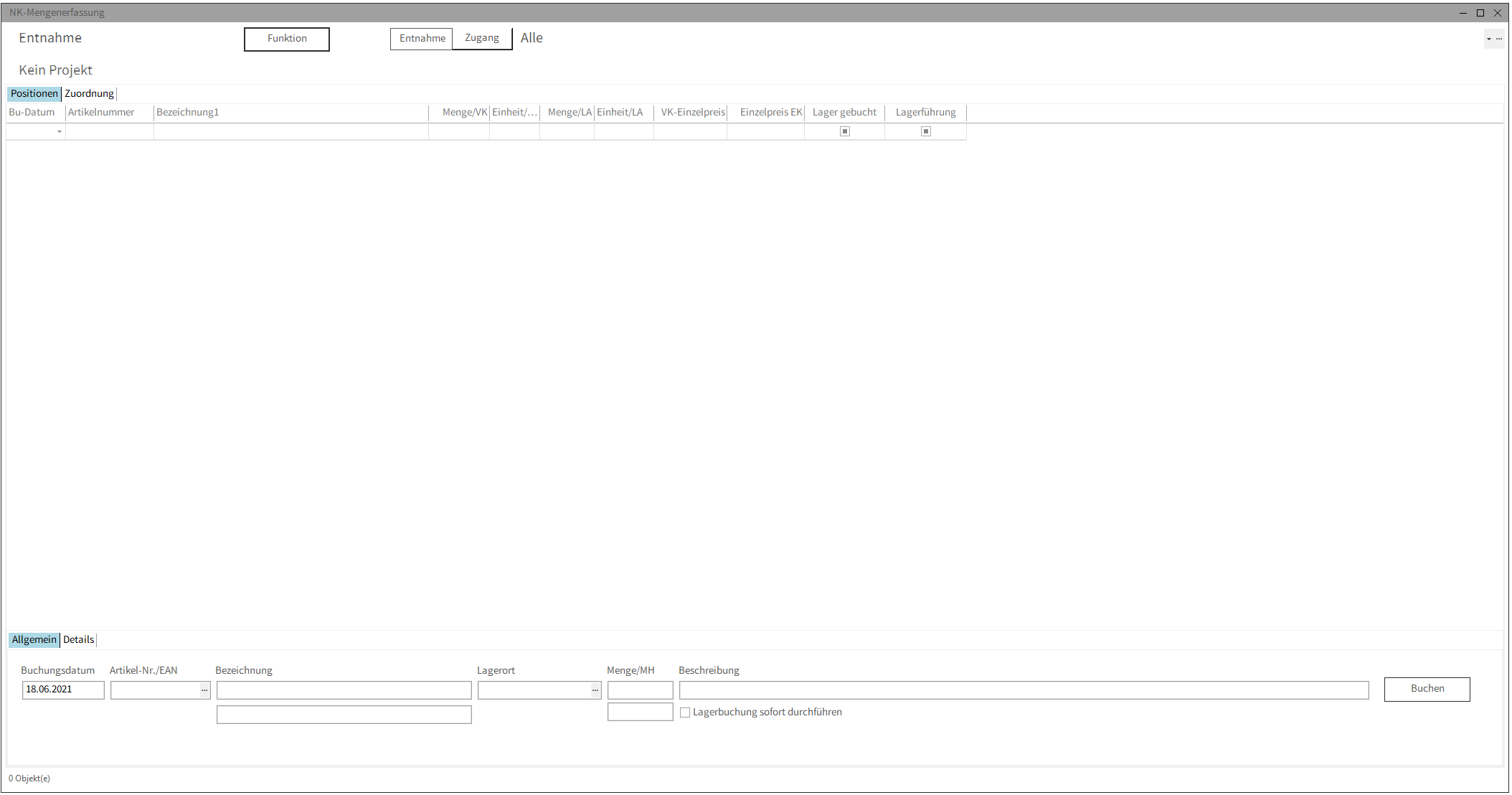
Task: Sort by the Menge/LA column header
Action: [567, 113]
